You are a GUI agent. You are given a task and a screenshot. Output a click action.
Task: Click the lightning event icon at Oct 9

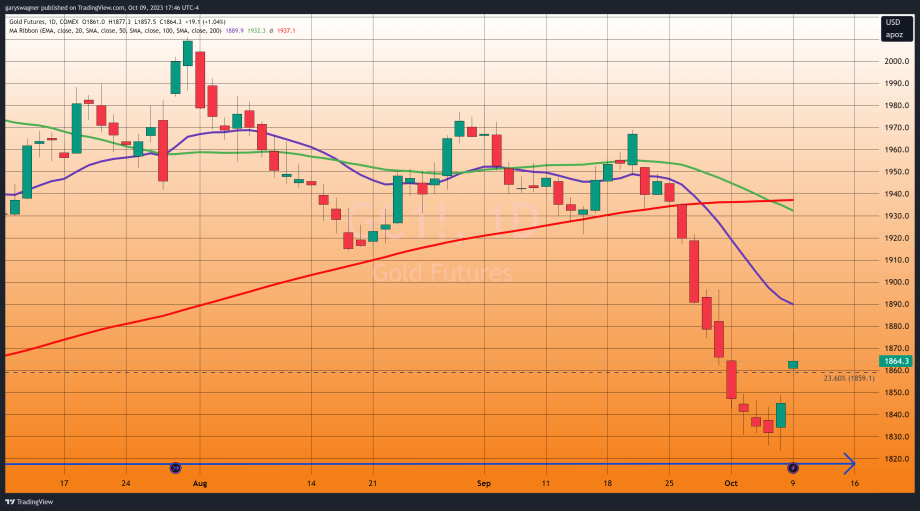[x=793, y=467]
